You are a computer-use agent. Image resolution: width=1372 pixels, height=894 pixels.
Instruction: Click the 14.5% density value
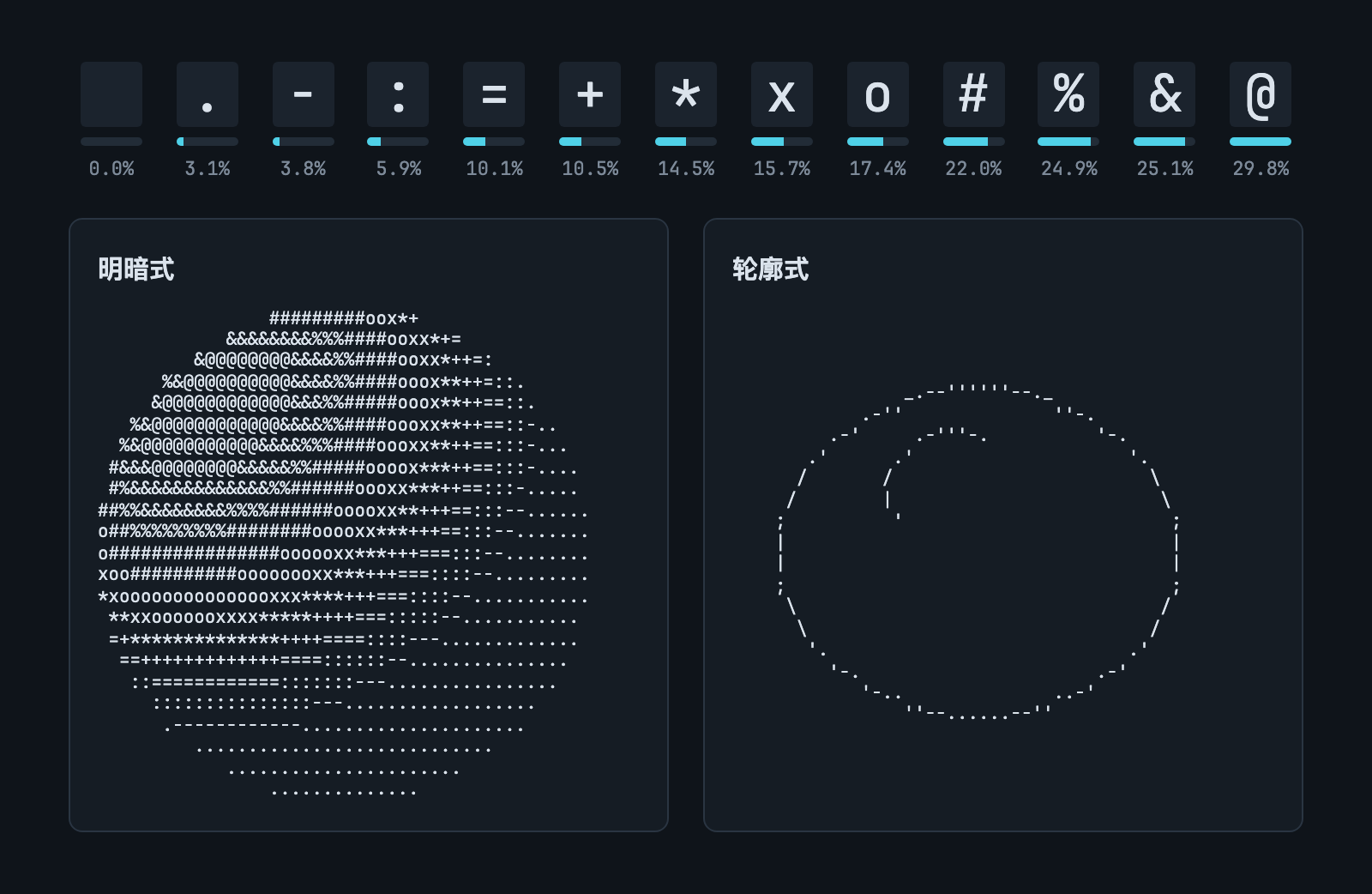click(x=686, y=169)
